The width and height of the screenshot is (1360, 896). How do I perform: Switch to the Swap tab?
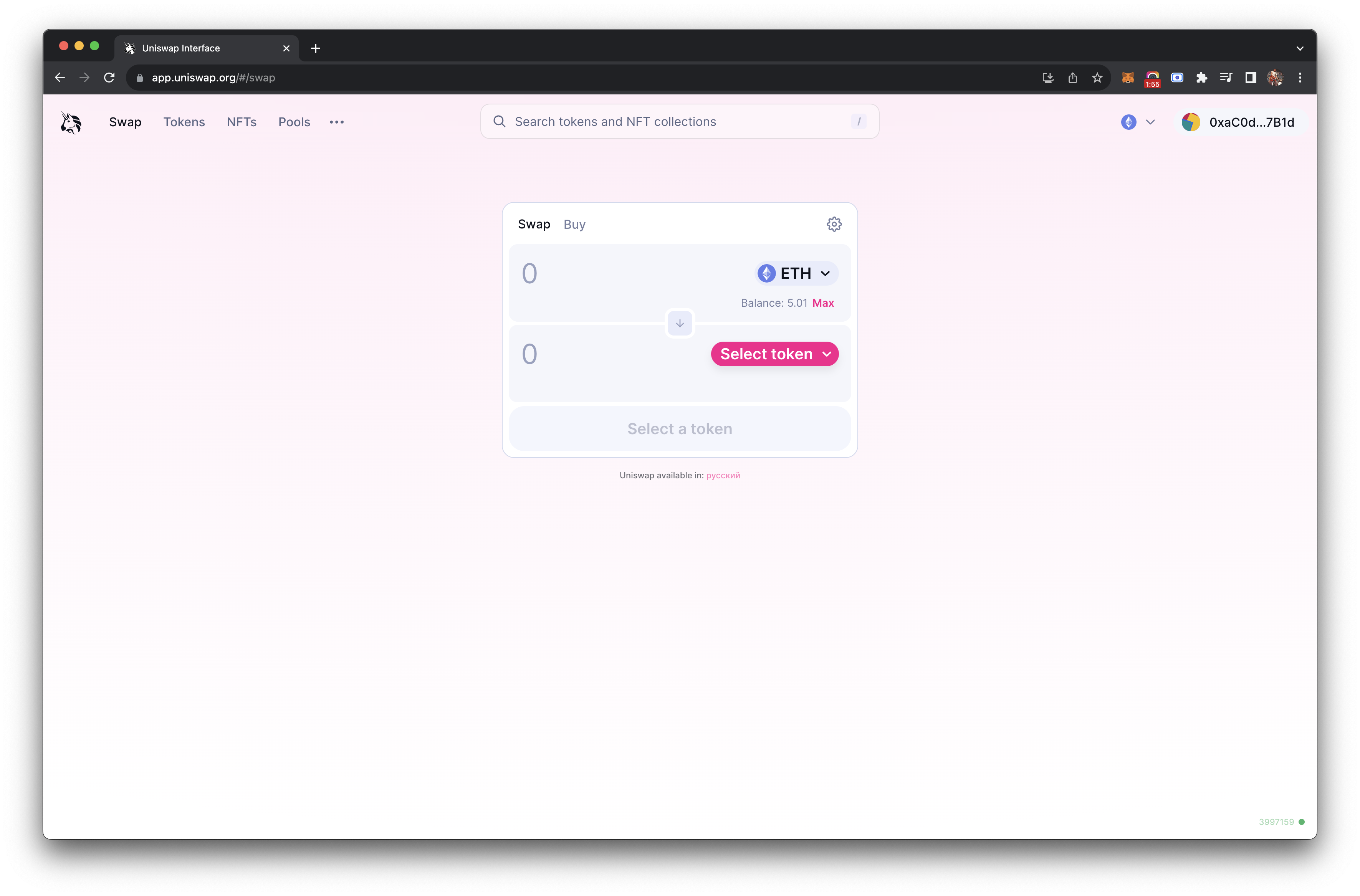534,224
